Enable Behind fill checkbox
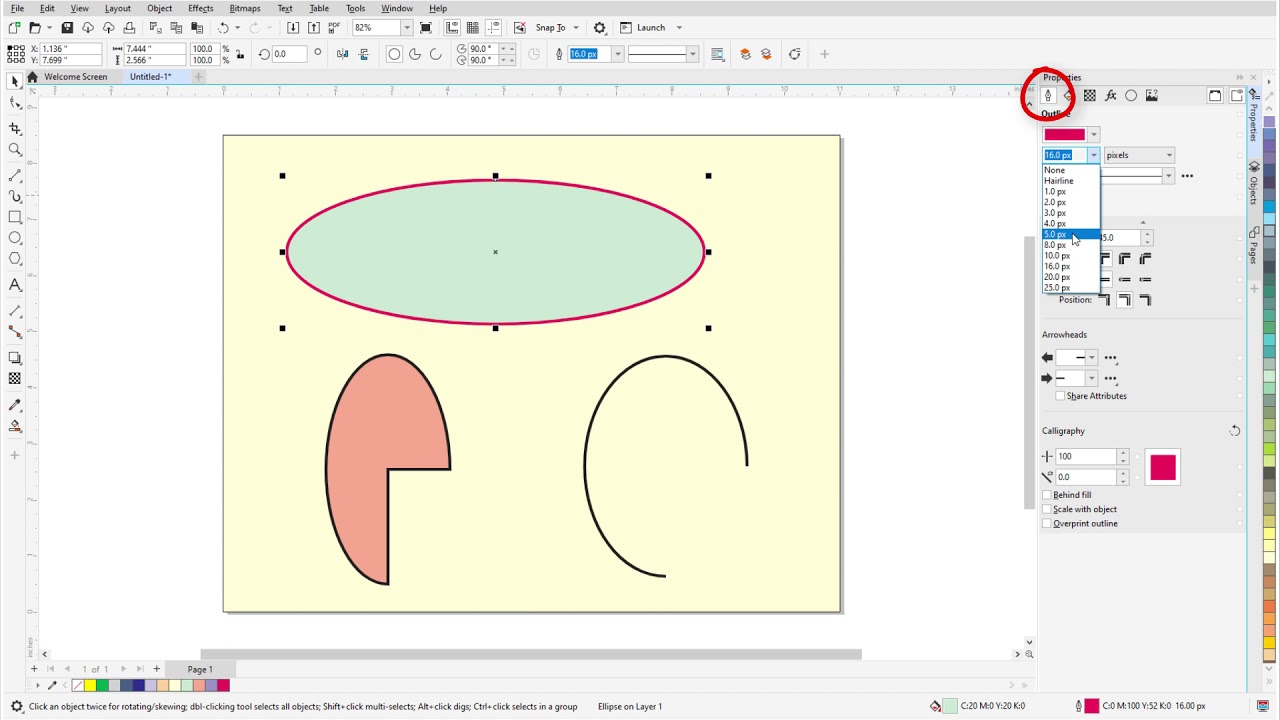The width and height of the screenshot is (1280, 720). tap(1047, 495)
